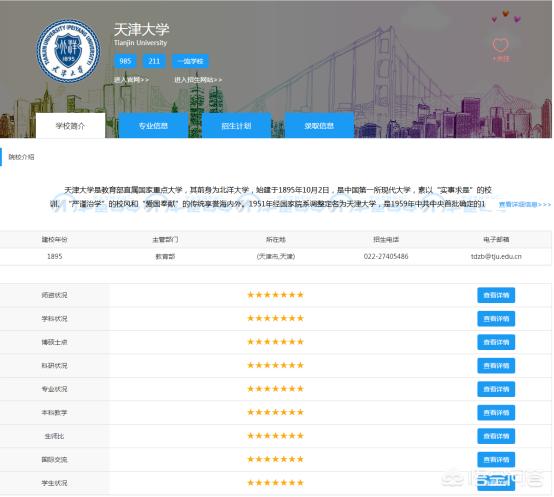Image resolution: width=554 pixels, height=497 pixels.
Task: Click the 国际交流 row label
Action: 54,460
